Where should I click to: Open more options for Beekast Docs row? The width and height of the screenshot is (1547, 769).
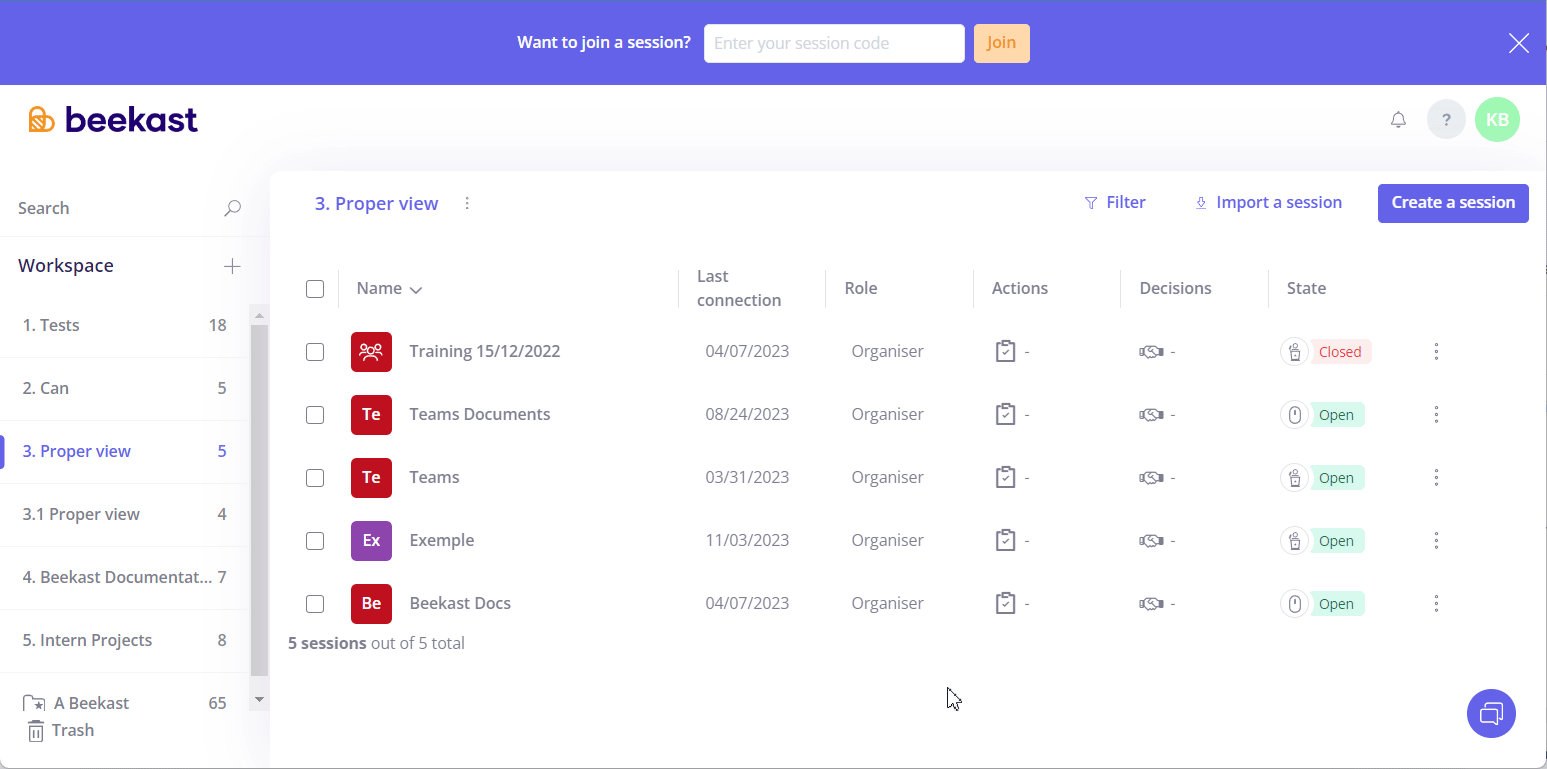tap(1436, 603)
